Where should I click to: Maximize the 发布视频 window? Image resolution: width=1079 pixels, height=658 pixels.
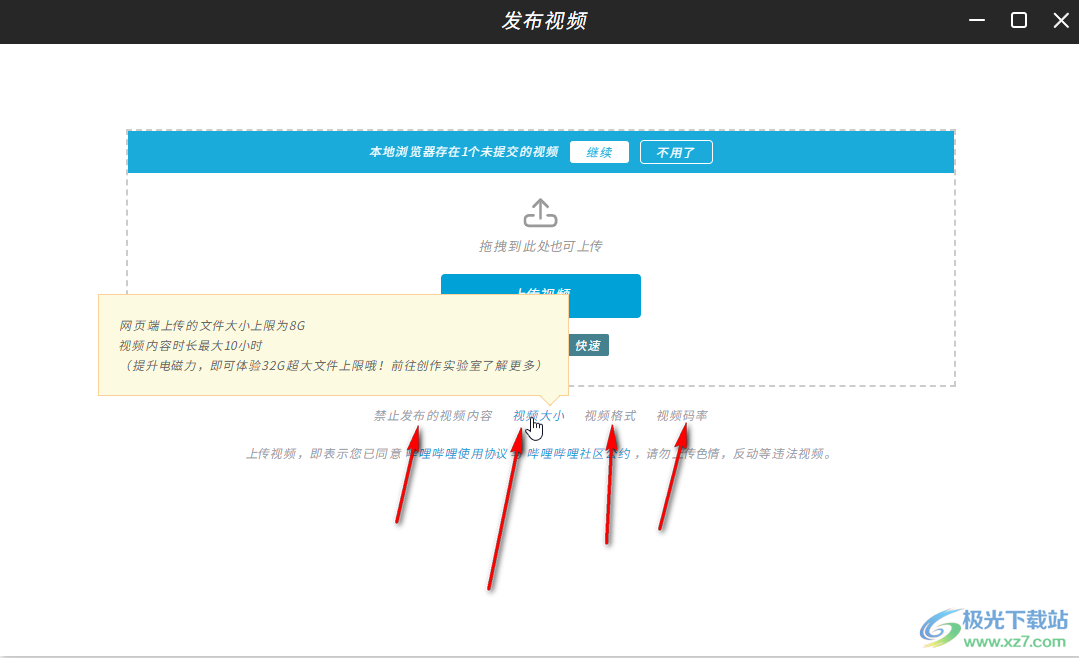[x=1018, y=21]
